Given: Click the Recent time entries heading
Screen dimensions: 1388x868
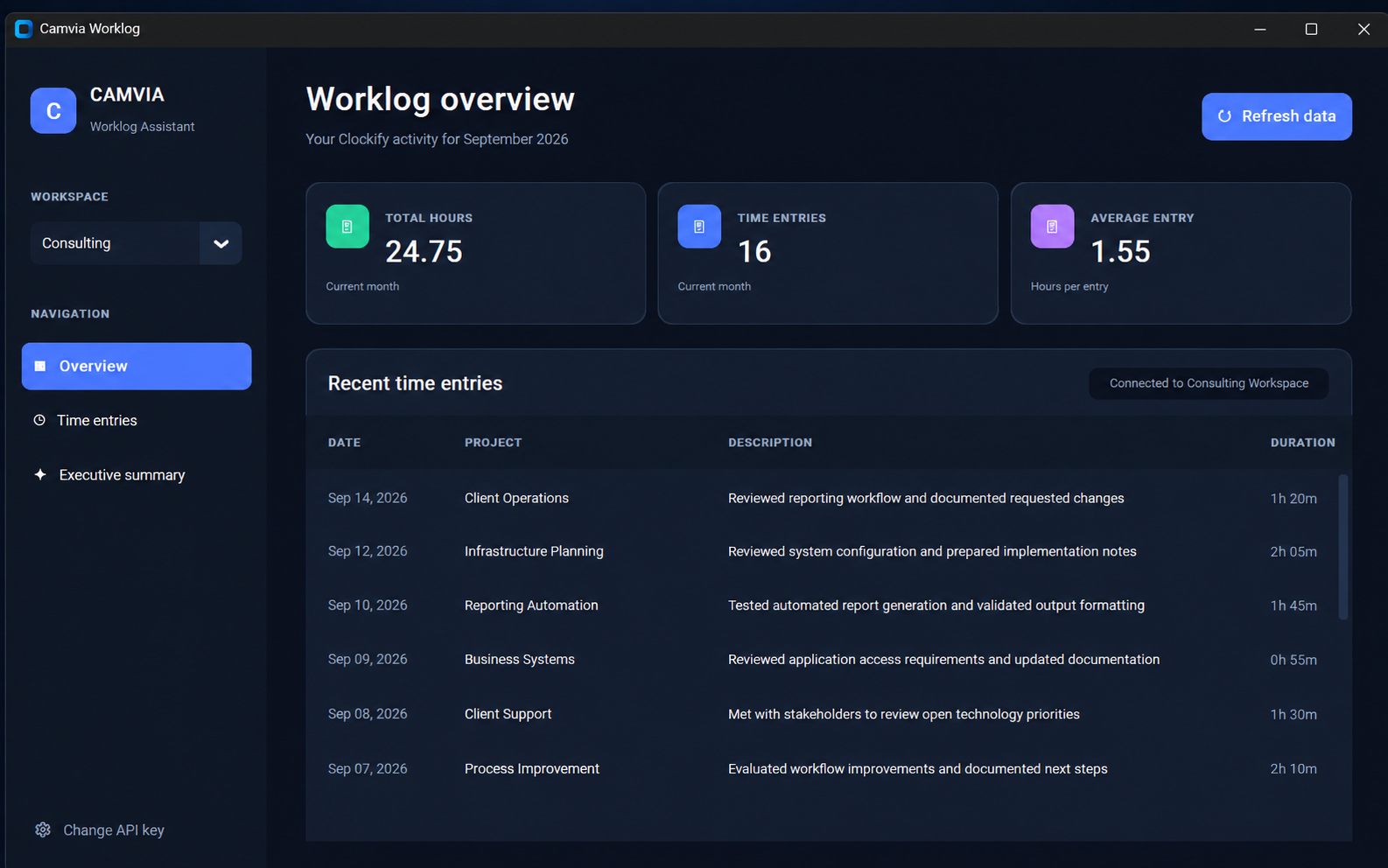Looking at the screenshot, I should (415, 383).
